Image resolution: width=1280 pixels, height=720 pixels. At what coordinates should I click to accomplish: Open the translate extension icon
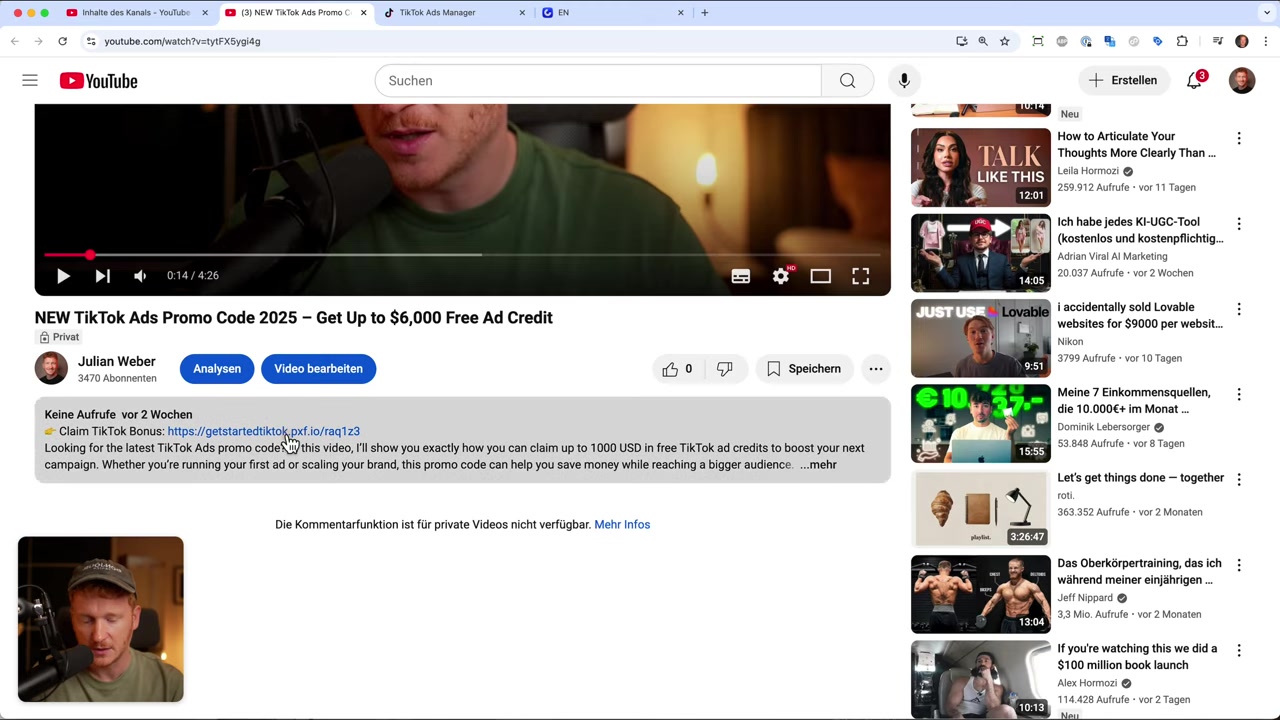(x=1110, y=41)
